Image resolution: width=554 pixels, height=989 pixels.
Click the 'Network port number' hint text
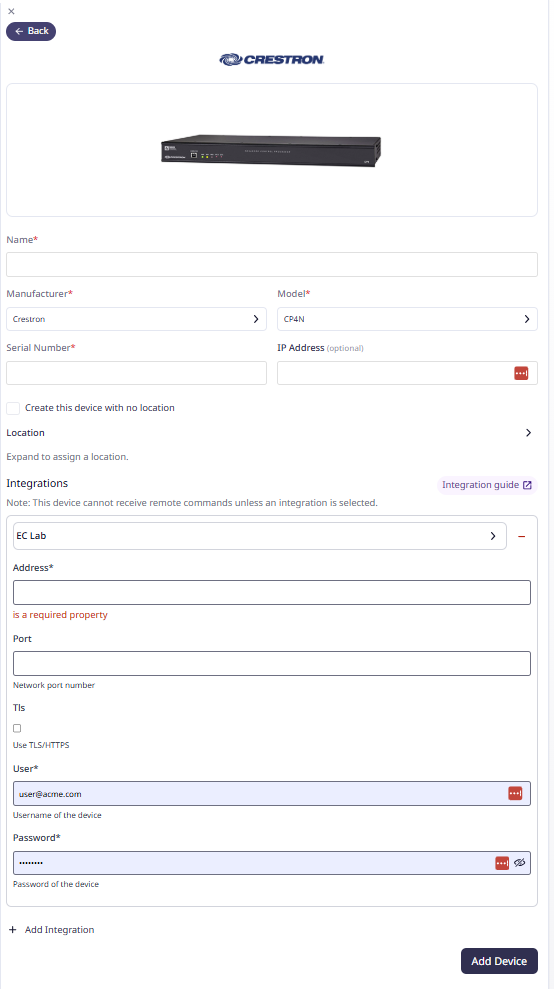[x=54, y=685]
